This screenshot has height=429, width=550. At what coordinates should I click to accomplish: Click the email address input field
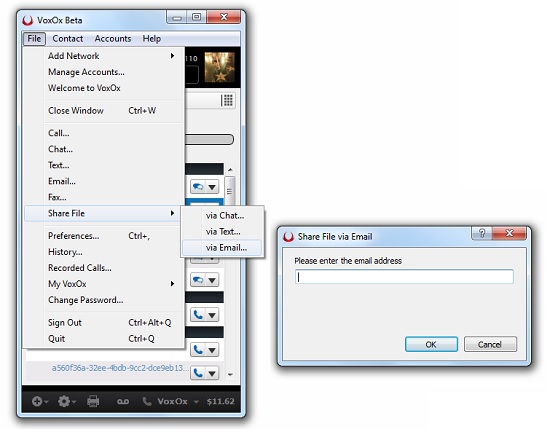pos(404,277)
